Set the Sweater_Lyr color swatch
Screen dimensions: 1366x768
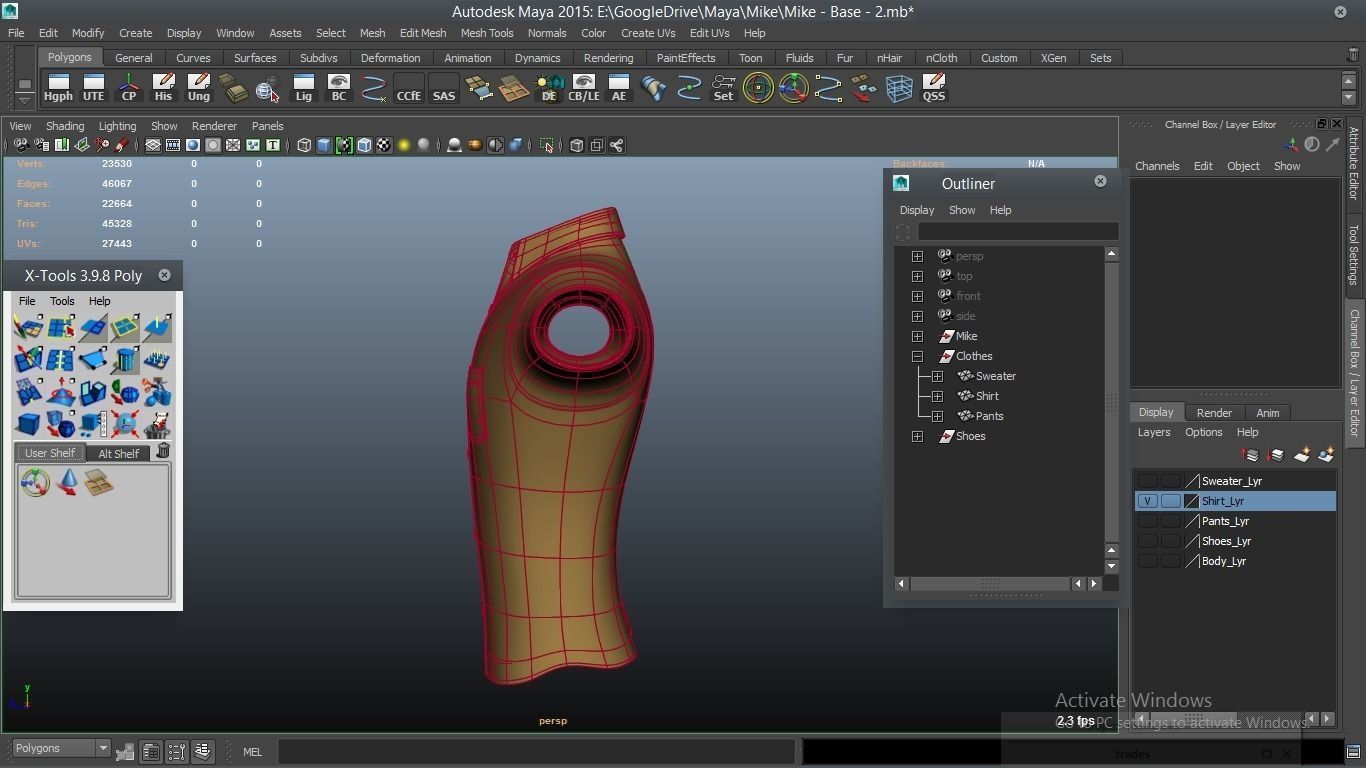click(1192, 481)
